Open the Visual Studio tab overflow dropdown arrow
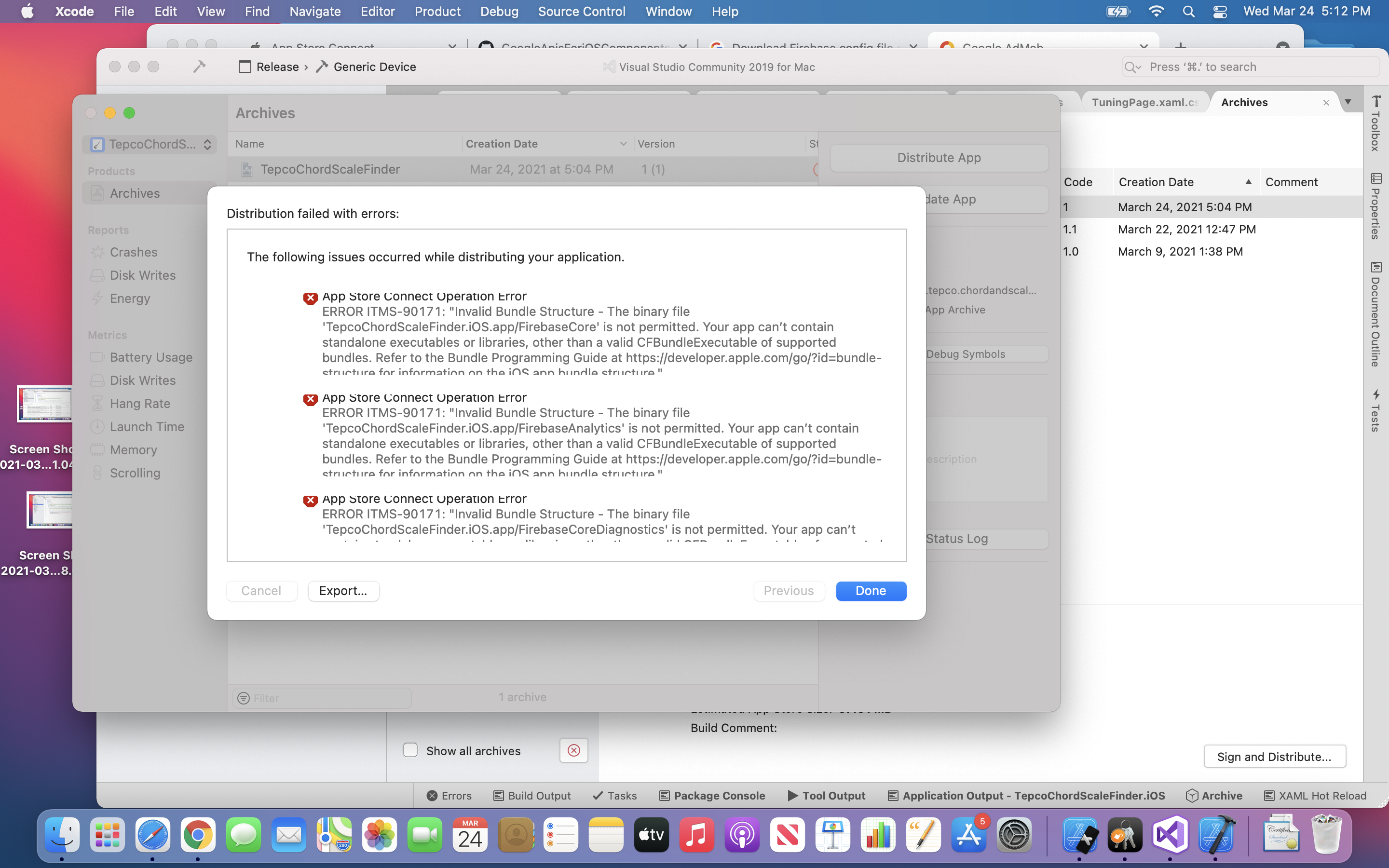 [1348, 102]
